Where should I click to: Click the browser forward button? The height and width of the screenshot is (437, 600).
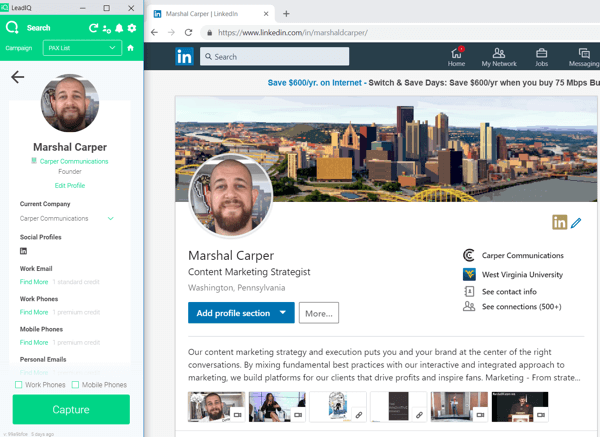tap(171, 33)
